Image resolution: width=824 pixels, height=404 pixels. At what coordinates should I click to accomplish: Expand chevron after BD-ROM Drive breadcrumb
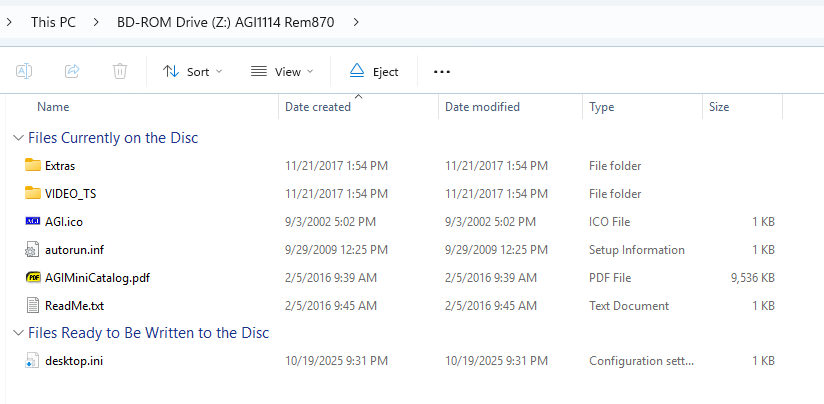click(356, 22)
